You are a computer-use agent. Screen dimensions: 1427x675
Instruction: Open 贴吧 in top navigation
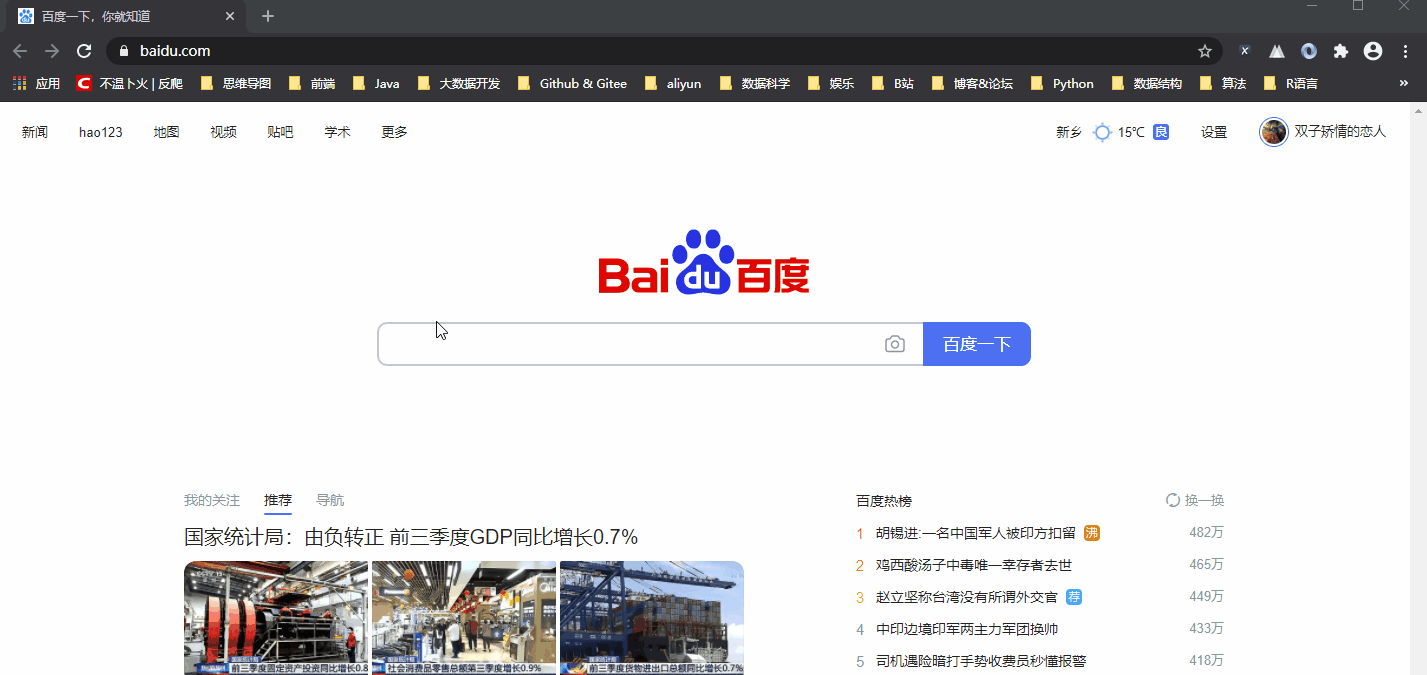pos(280,132)
